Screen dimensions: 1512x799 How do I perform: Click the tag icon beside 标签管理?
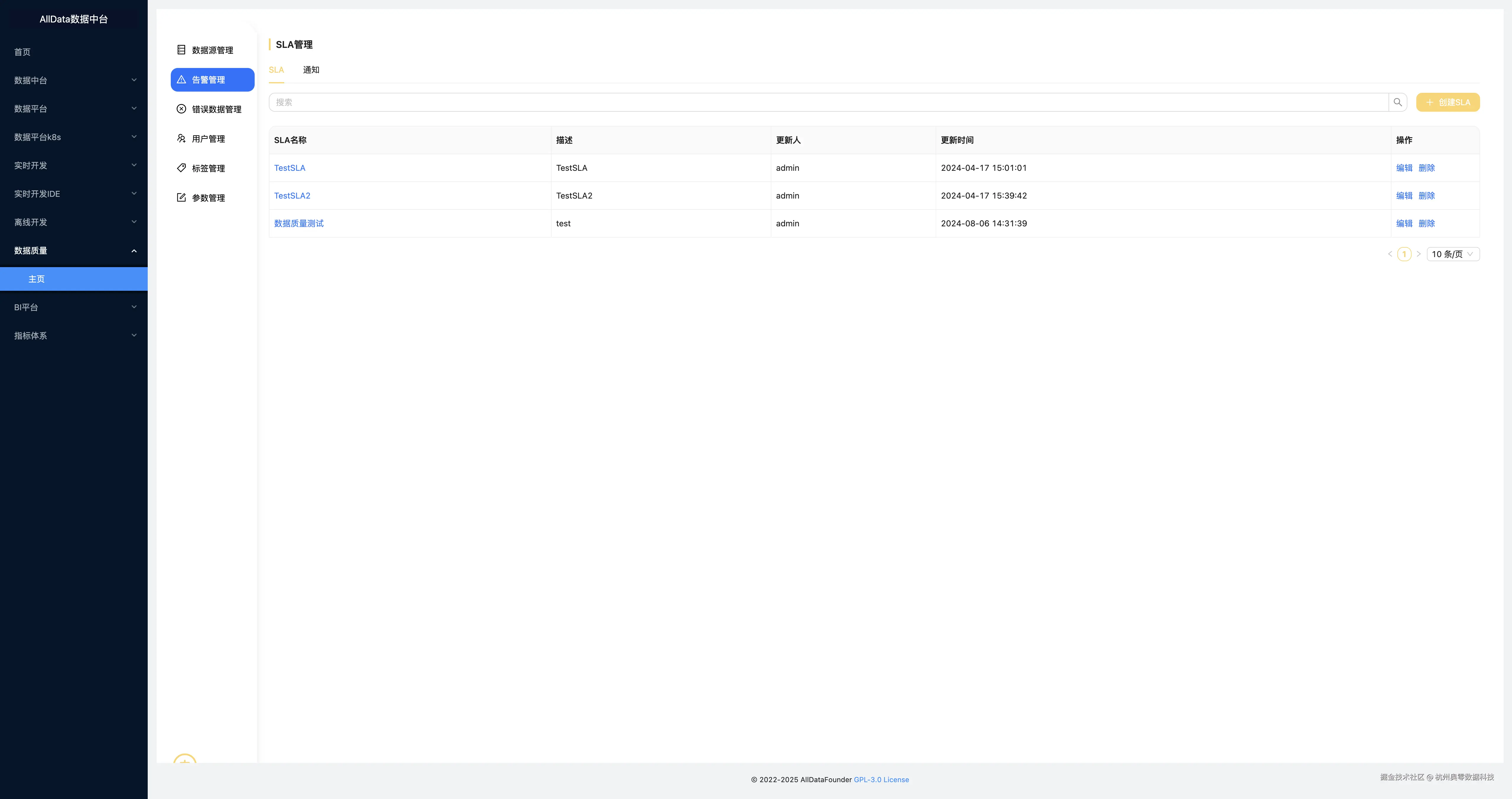click(181, 168)
